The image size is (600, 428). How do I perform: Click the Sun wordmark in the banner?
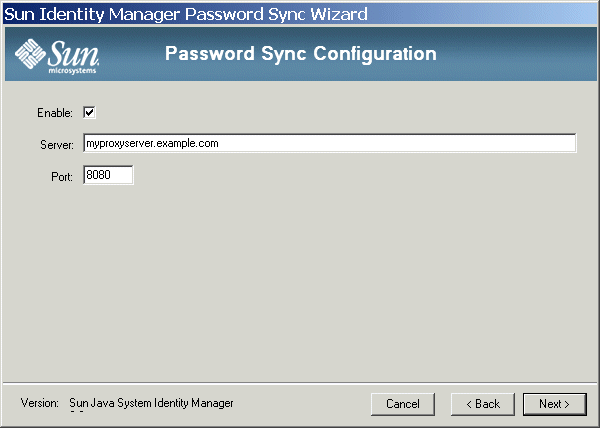(x=73, y=54)
